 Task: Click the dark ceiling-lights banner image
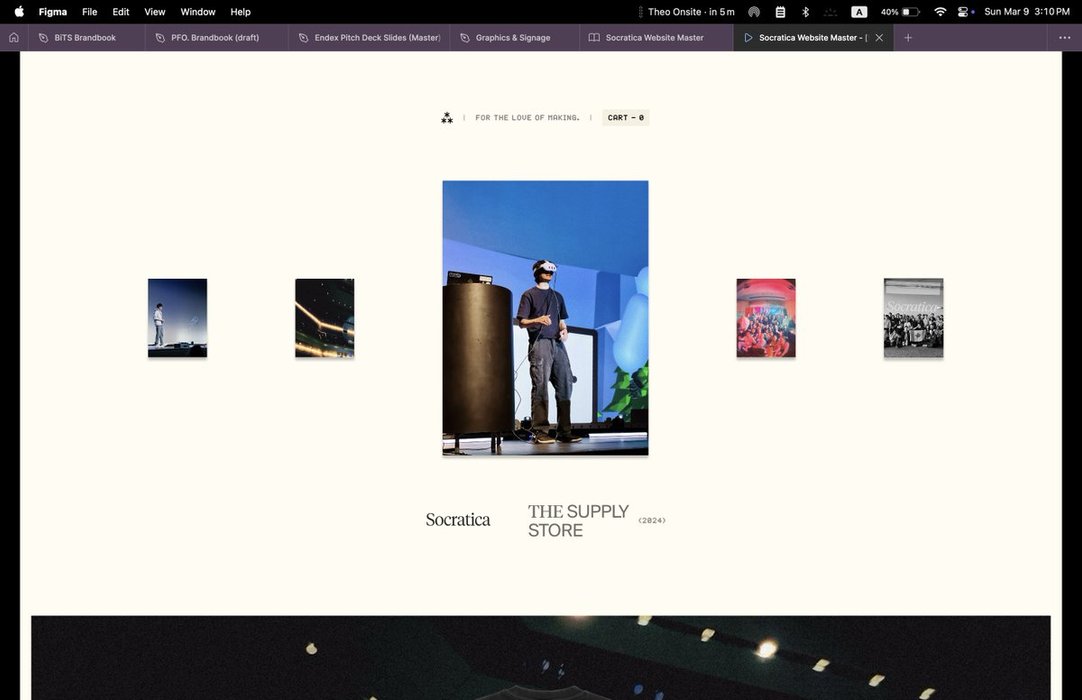[x=541, y=658]
